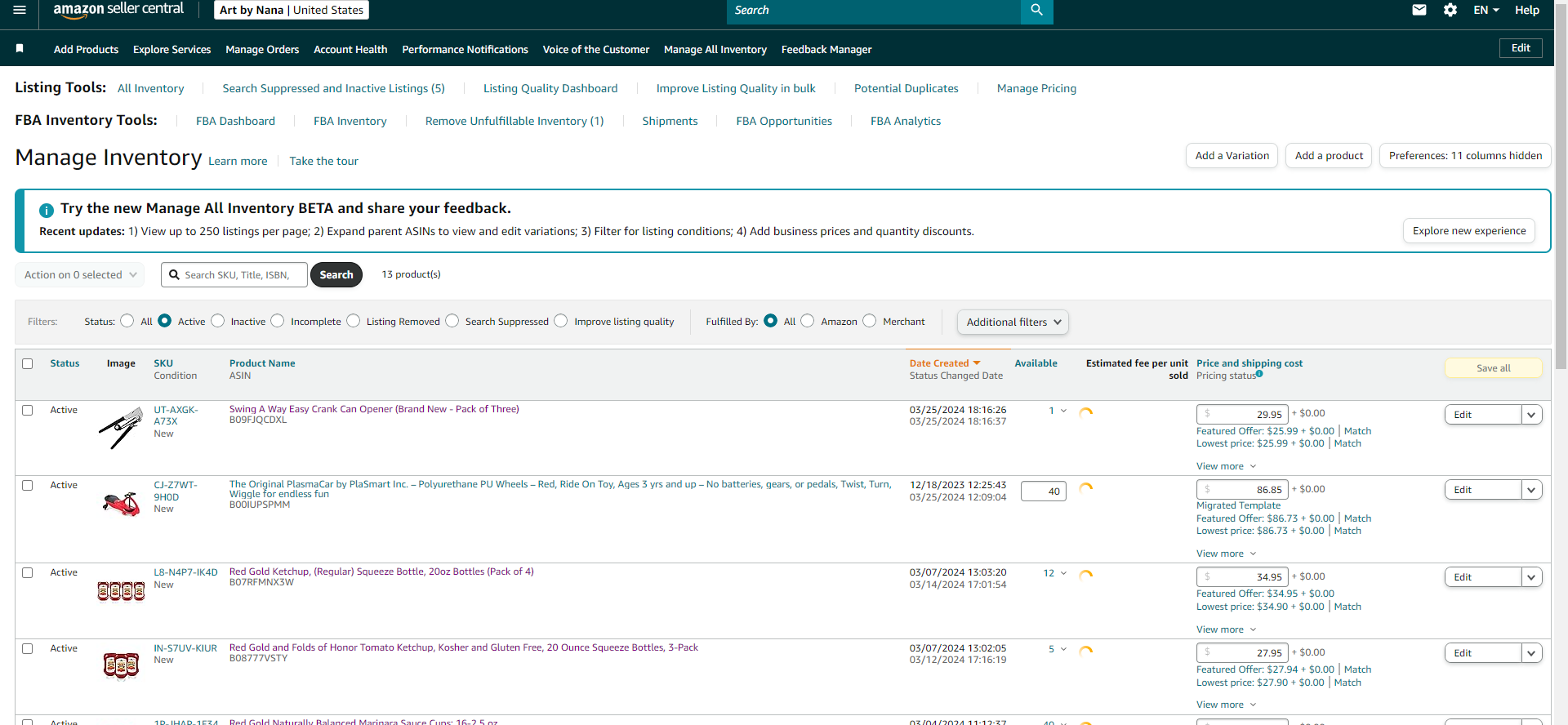Open the settings gear icon
This screenshot has height=725, width=1568.
(1450, 10)
